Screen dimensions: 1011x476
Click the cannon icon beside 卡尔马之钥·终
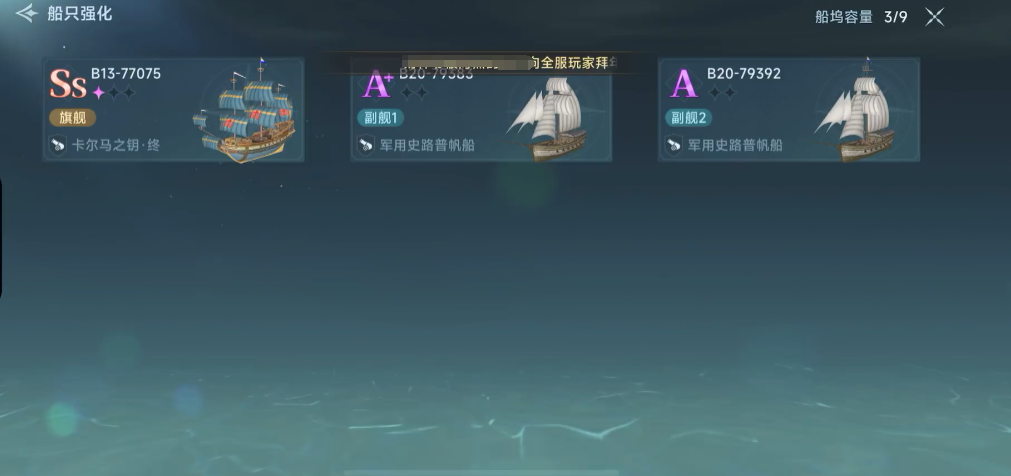pyautogui.click(x=58, y=144)
